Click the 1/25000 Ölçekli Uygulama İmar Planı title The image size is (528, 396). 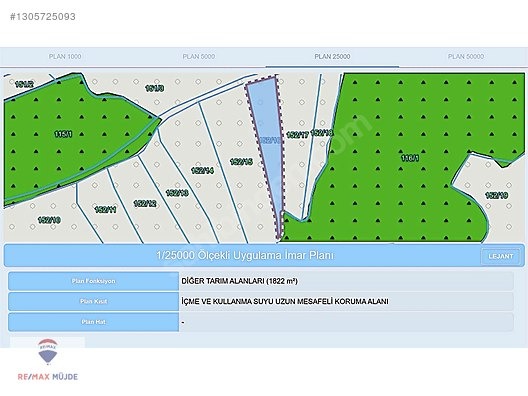click(245, 255)
